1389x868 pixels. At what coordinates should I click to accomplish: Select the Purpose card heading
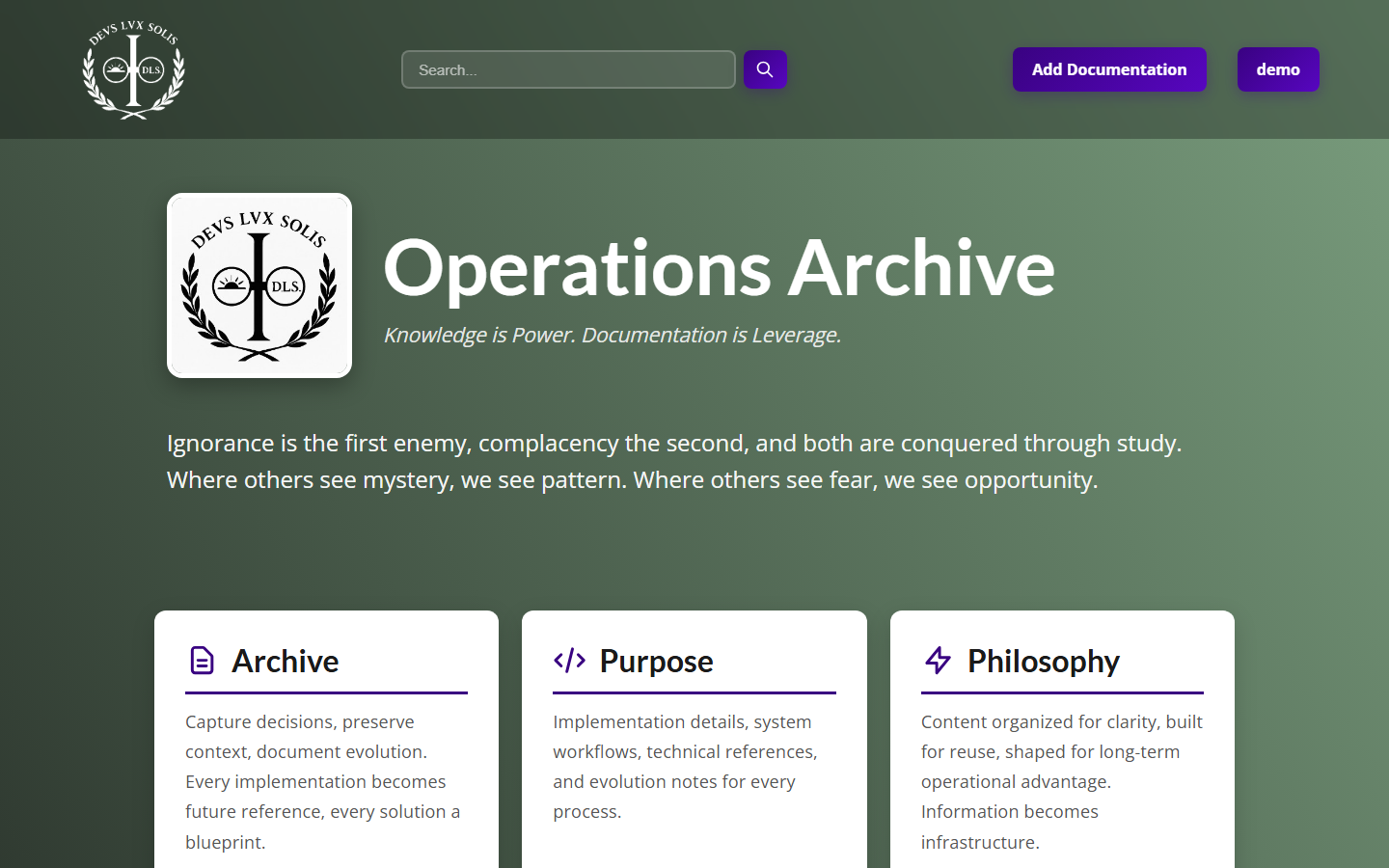click(x=656, y=661)
